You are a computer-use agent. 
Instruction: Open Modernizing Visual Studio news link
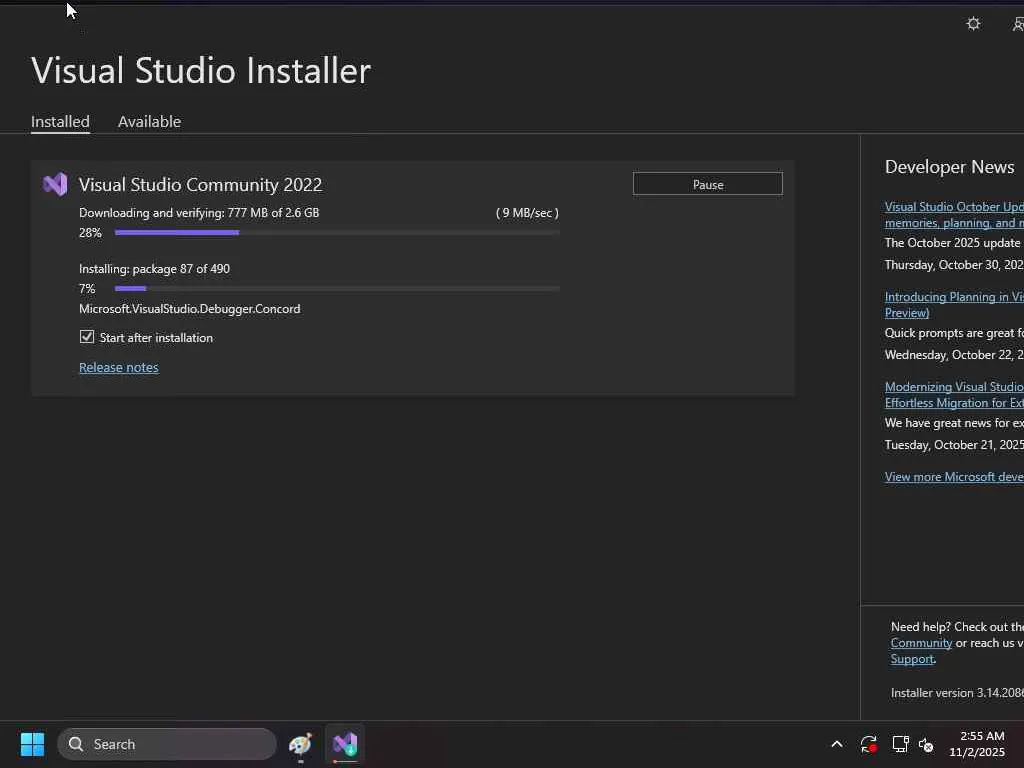pos(954,395)
